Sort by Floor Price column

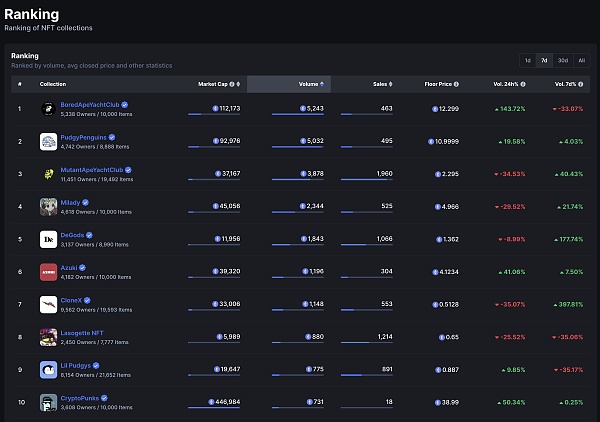coord(440,84)
